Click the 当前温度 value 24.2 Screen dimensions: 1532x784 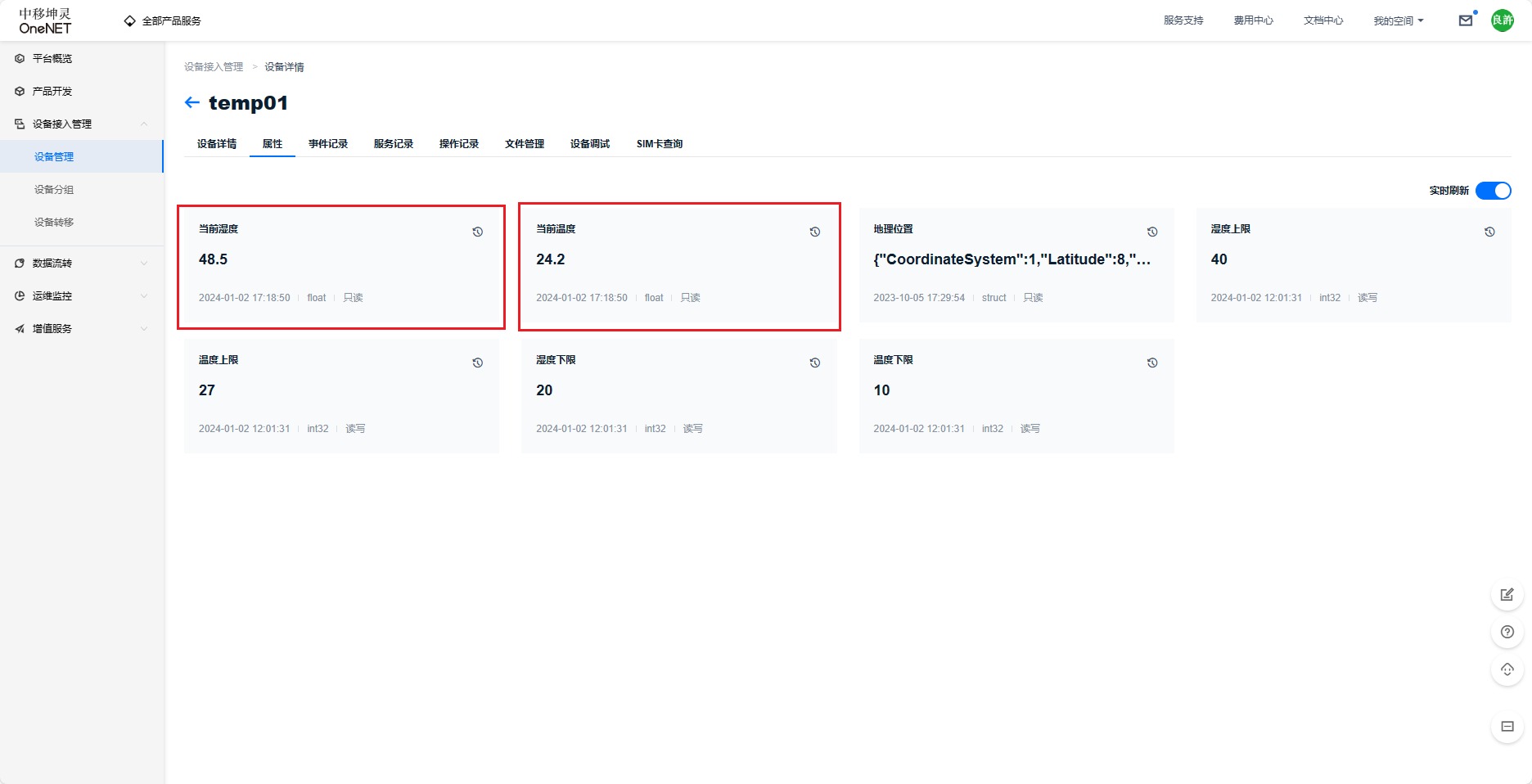click(551, 259)
